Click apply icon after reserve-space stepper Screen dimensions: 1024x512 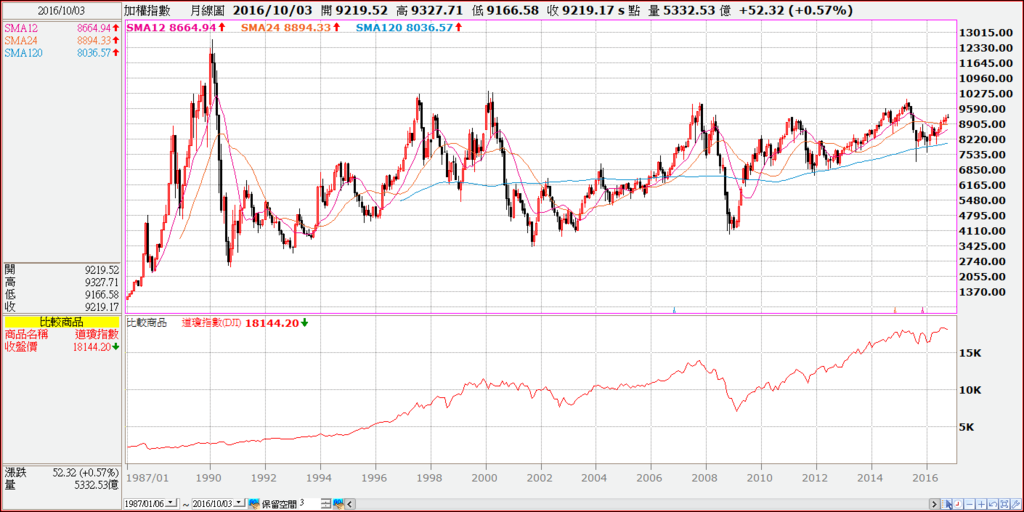(x=339, y=504)
